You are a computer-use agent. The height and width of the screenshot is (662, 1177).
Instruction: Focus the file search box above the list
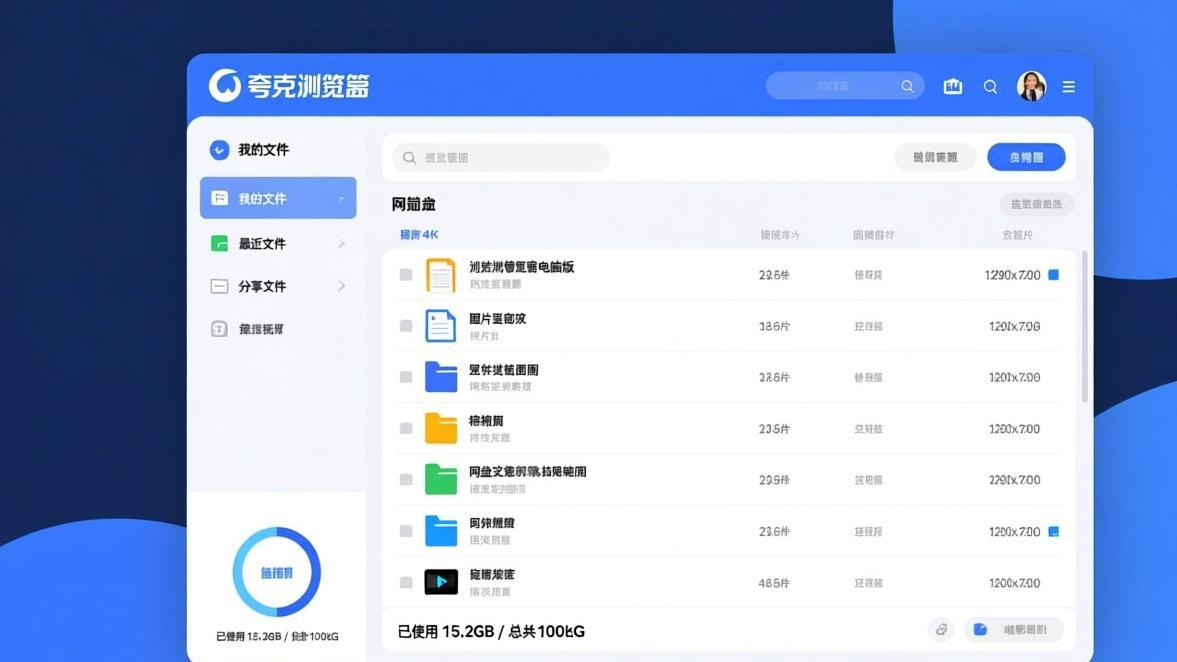tap(501, 158)
